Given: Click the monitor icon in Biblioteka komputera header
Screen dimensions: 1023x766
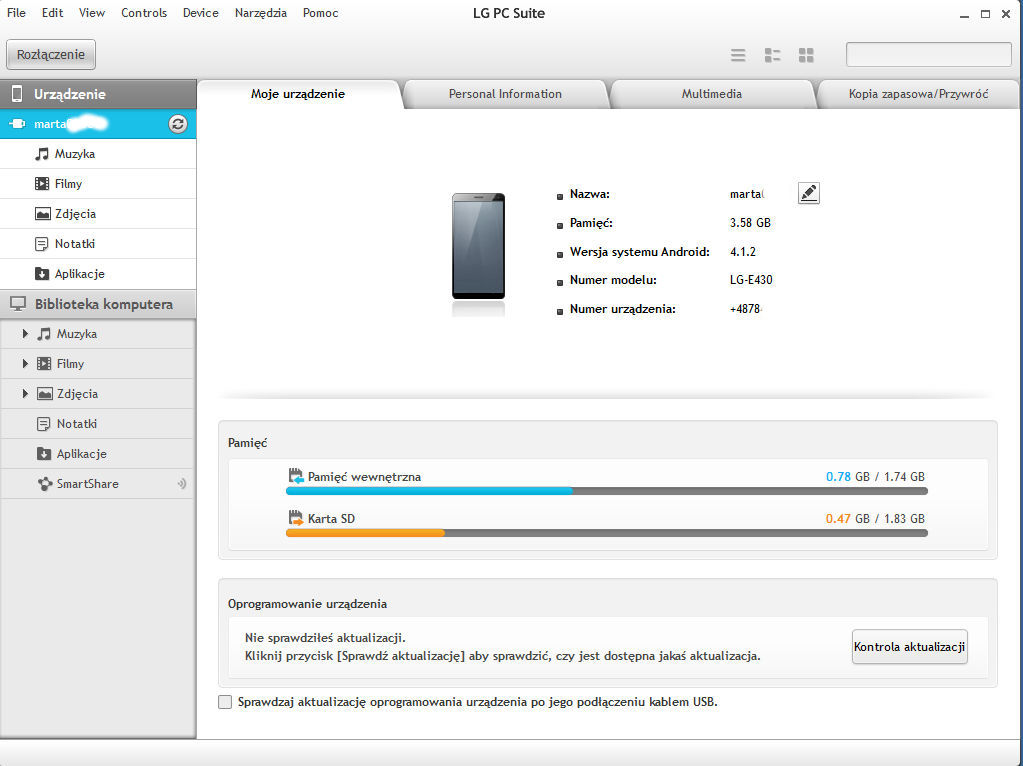Looking at the screenshot, I should click(18, 304).
